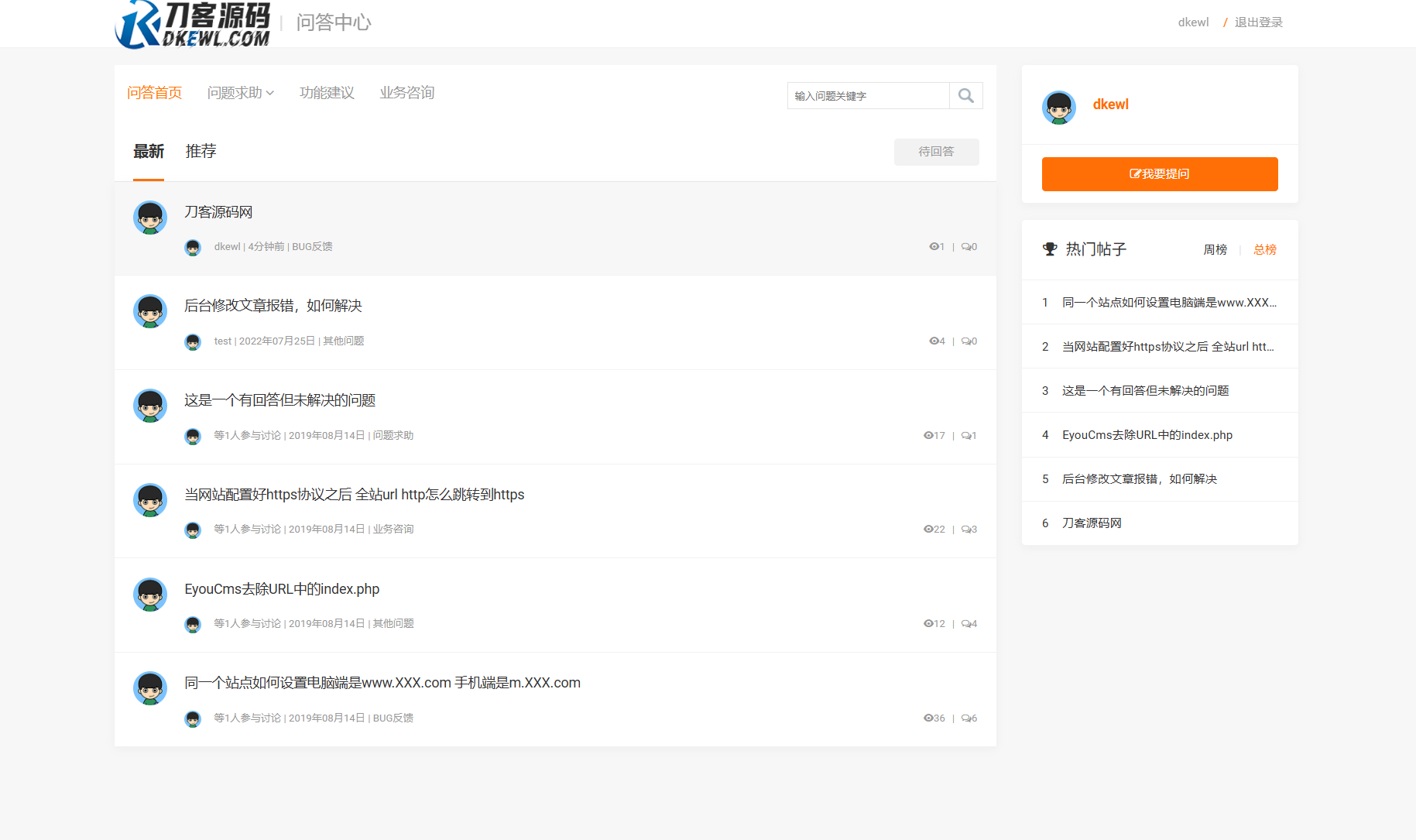Switch to the 推荐 tab
Viewport: 1416px width, 840px height.
coord(201,151)
